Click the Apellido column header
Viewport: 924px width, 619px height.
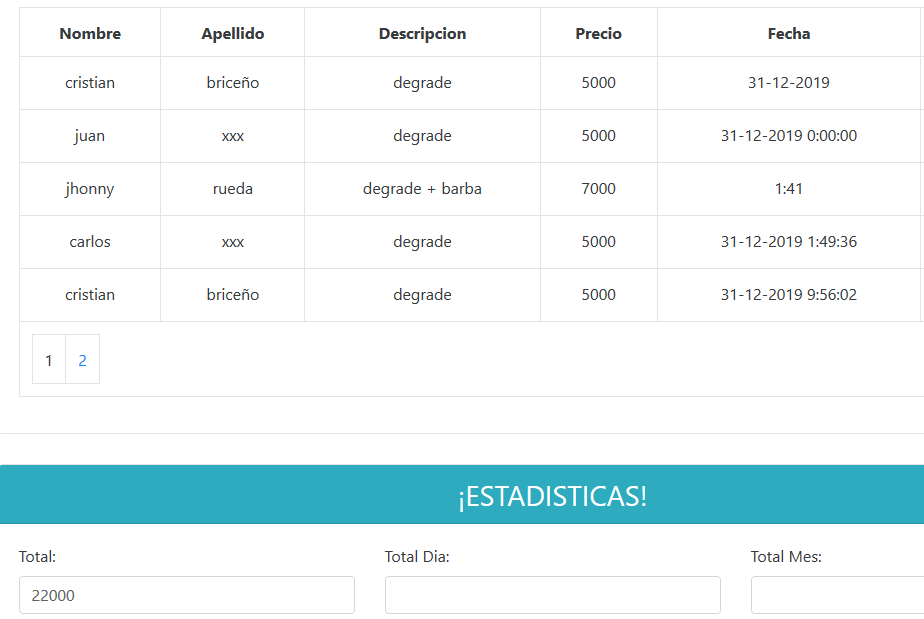click(233, 33)
